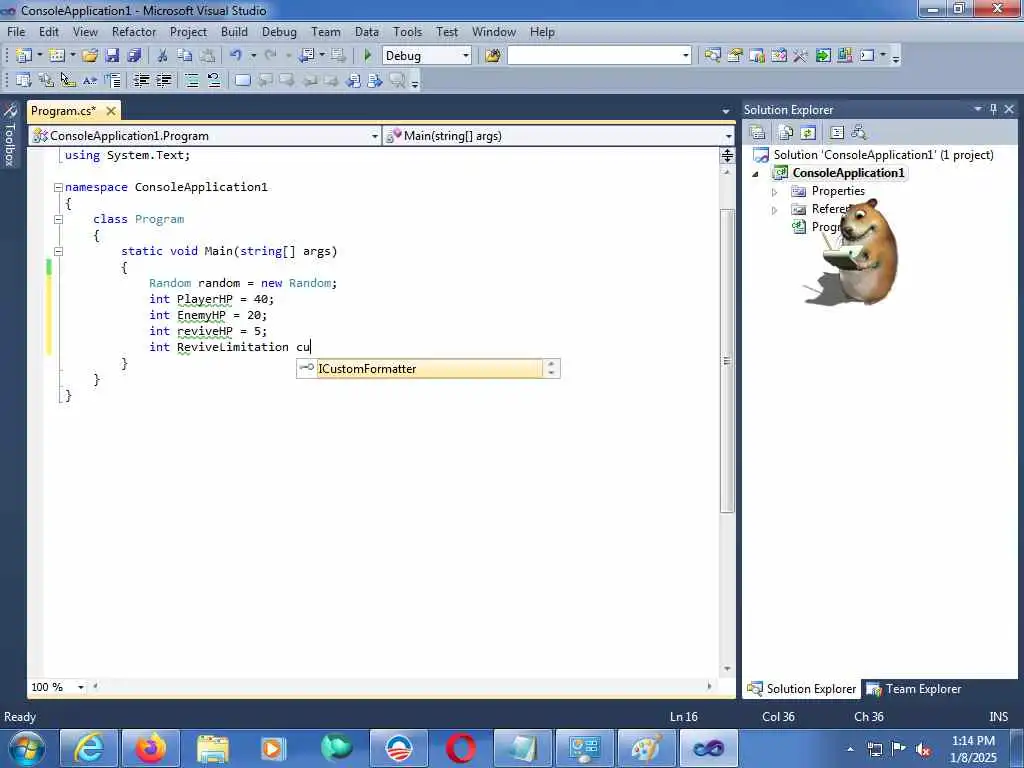
Task: Click the Find in Files icon
Action: point(493,56)
